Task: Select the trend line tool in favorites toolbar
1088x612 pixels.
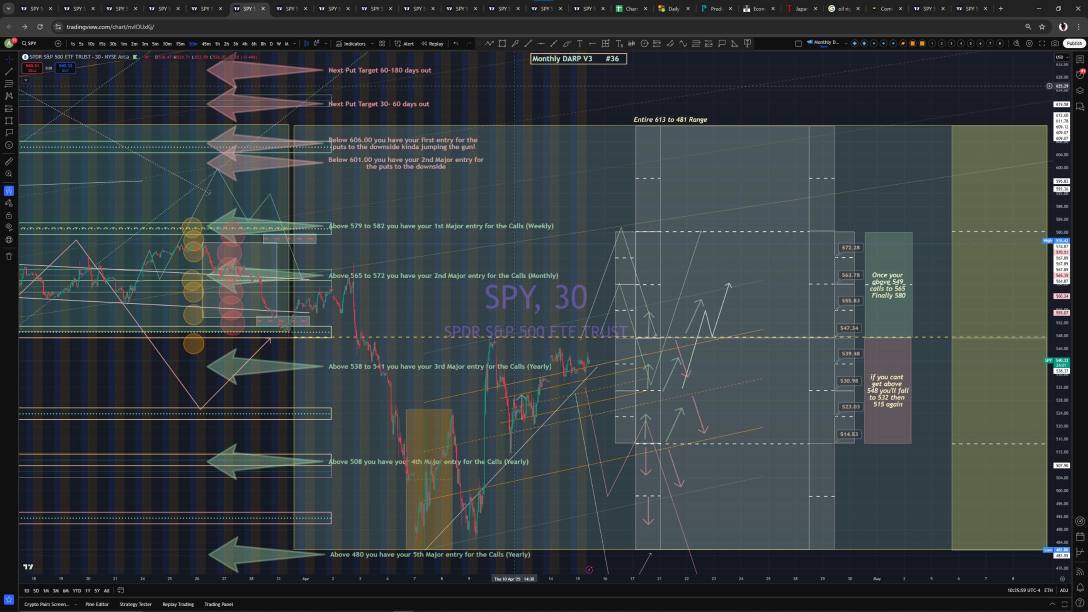Action: click(x=528, y=43)
